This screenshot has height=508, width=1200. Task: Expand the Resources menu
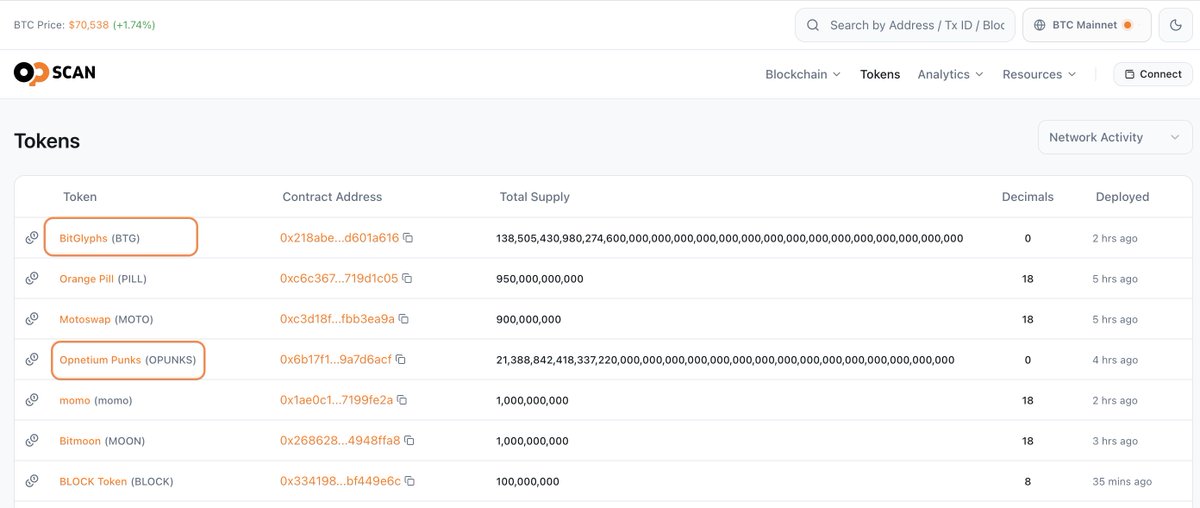[1039, 74]
